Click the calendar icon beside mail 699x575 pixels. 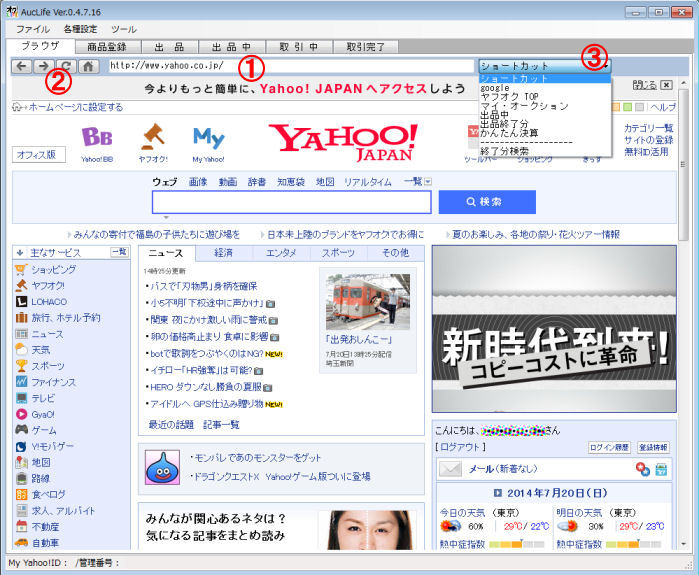coord(661,469)
